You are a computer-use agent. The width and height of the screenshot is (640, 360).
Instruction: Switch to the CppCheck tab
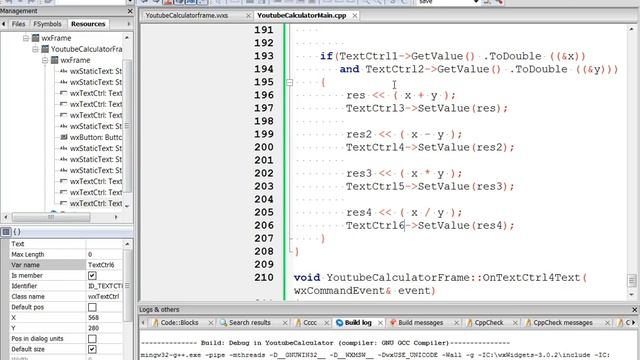click(489, 322)
